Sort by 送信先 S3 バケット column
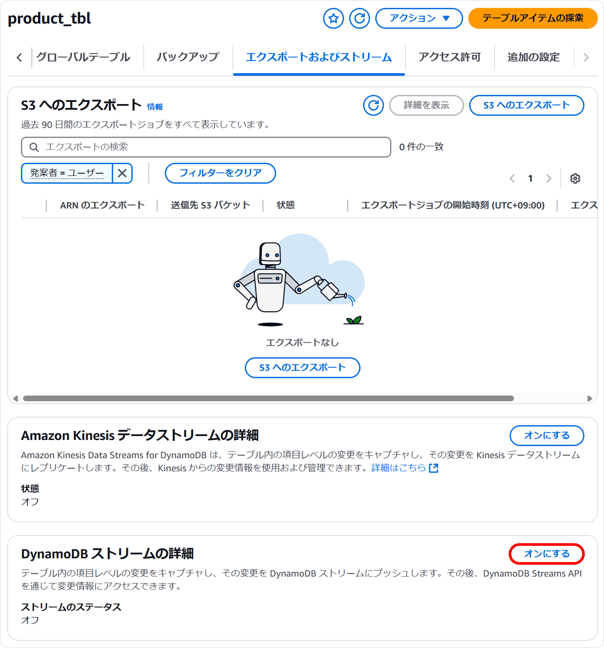The width and height of the screenshot is (604, 648). pyautogui.click(x=210, y=205)
